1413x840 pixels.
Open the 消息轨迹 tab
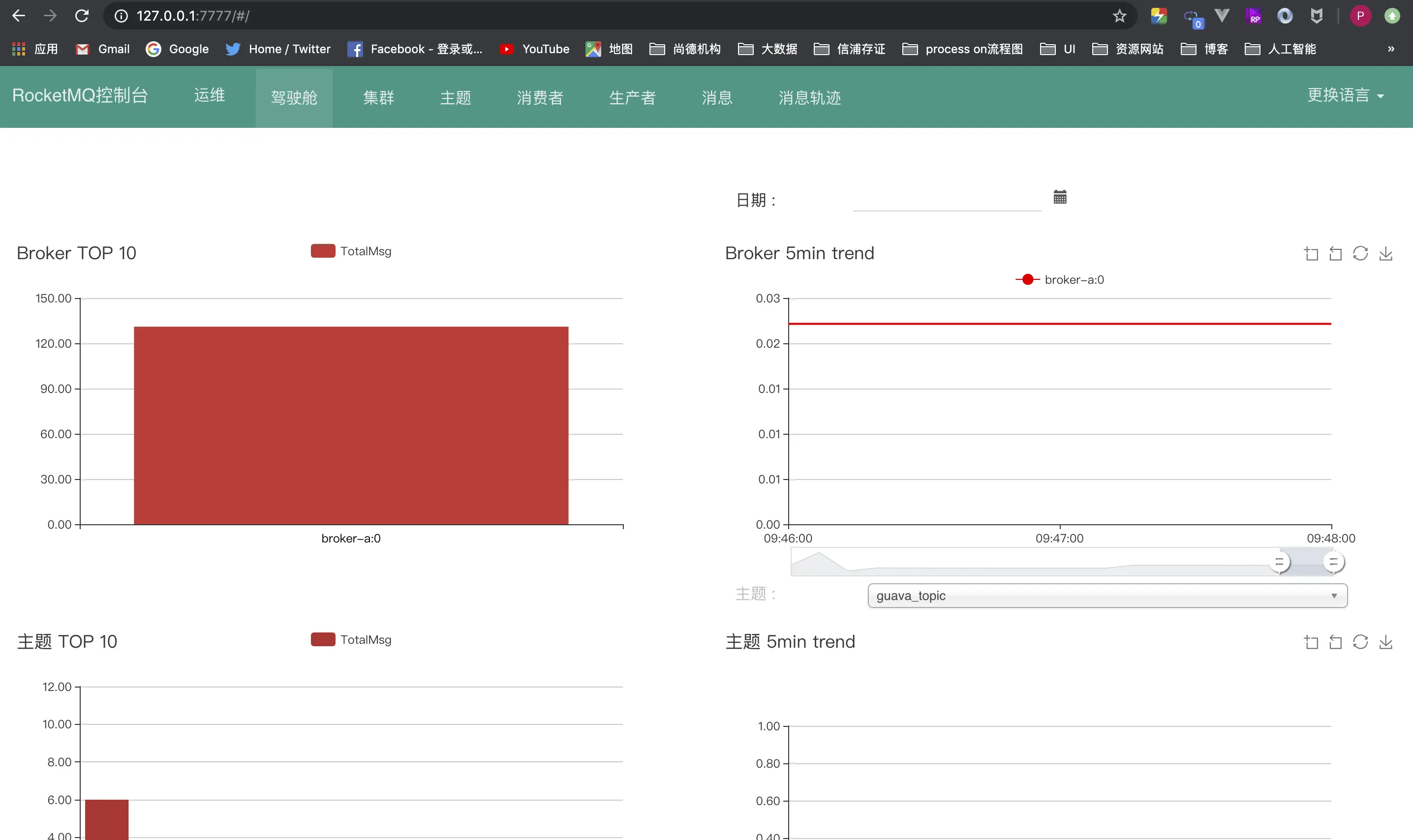pos(809,97)
